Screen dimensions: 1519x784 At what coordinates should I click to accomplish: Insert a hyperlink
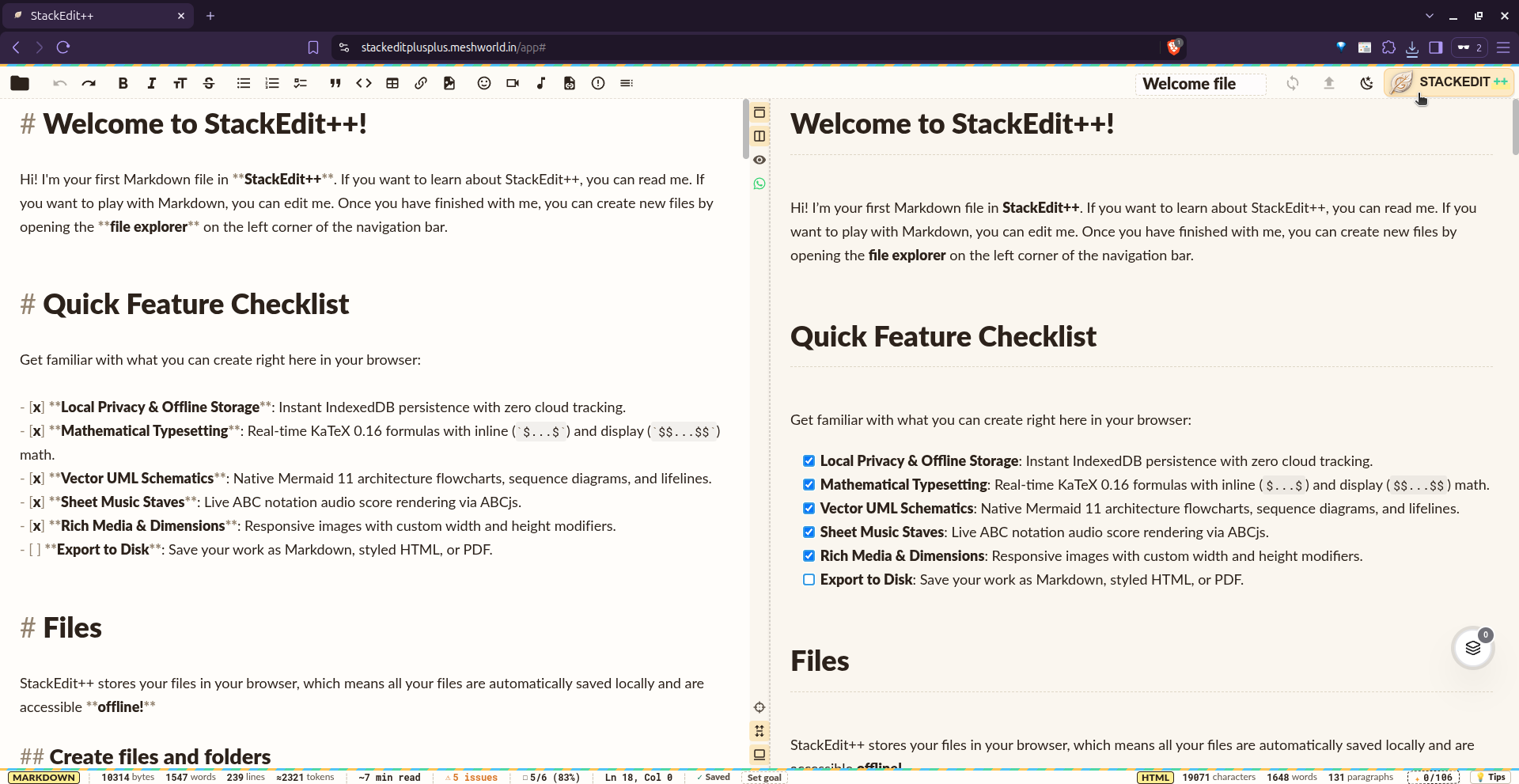(421, 83)
